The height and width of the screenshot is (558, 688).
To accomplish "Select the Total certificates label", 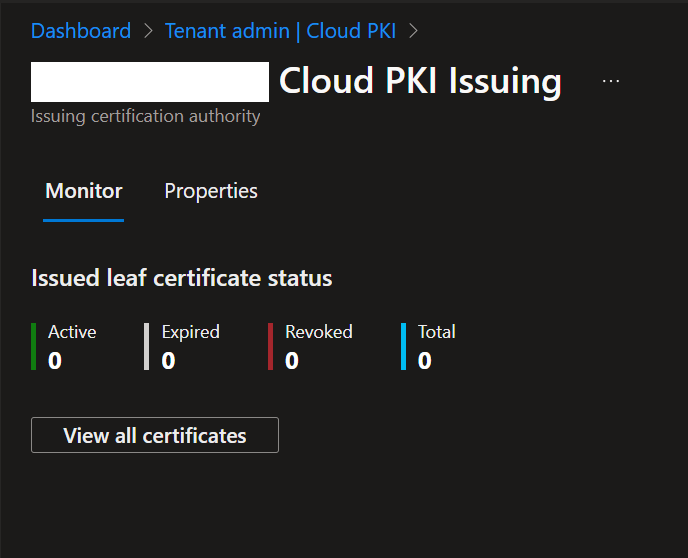I will (437, 332).
